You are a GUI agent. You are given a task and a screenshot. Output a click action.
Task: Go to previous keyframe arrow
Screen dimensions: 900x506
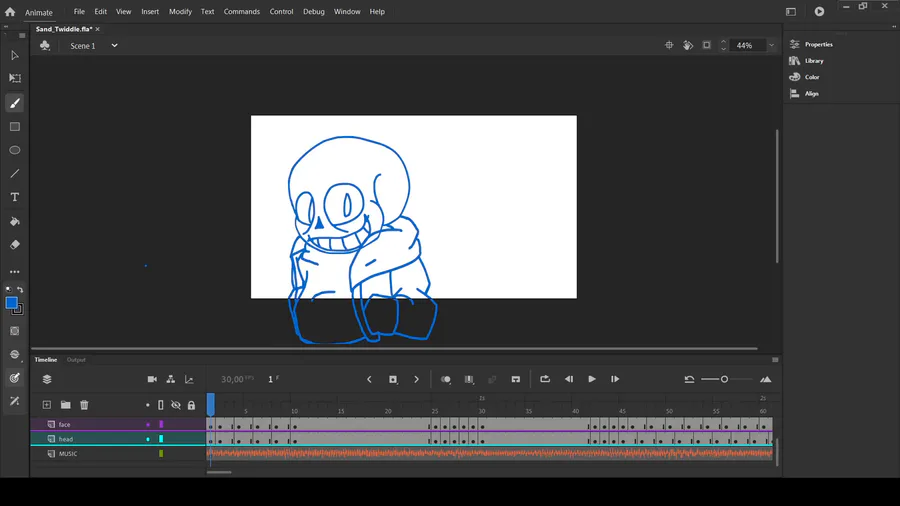tap(369, 379)
